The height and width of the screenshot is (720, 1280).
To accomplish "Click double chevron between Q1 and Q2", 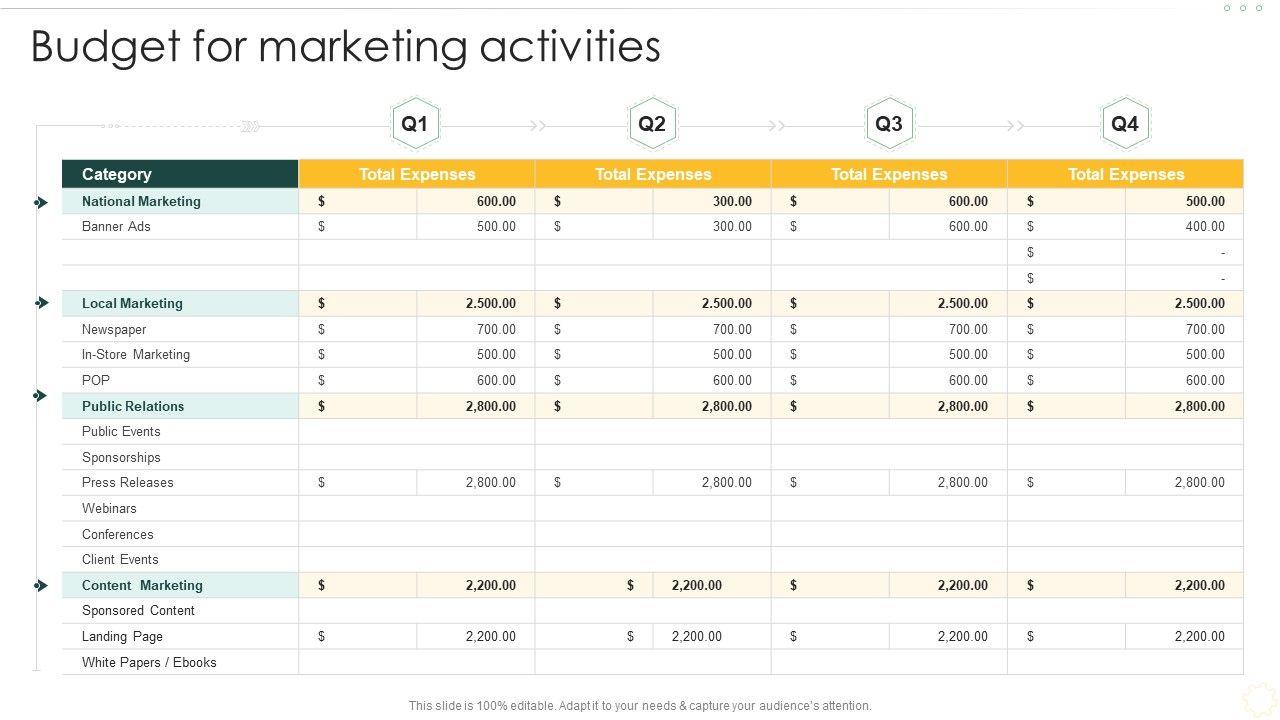I will [538, 126].
